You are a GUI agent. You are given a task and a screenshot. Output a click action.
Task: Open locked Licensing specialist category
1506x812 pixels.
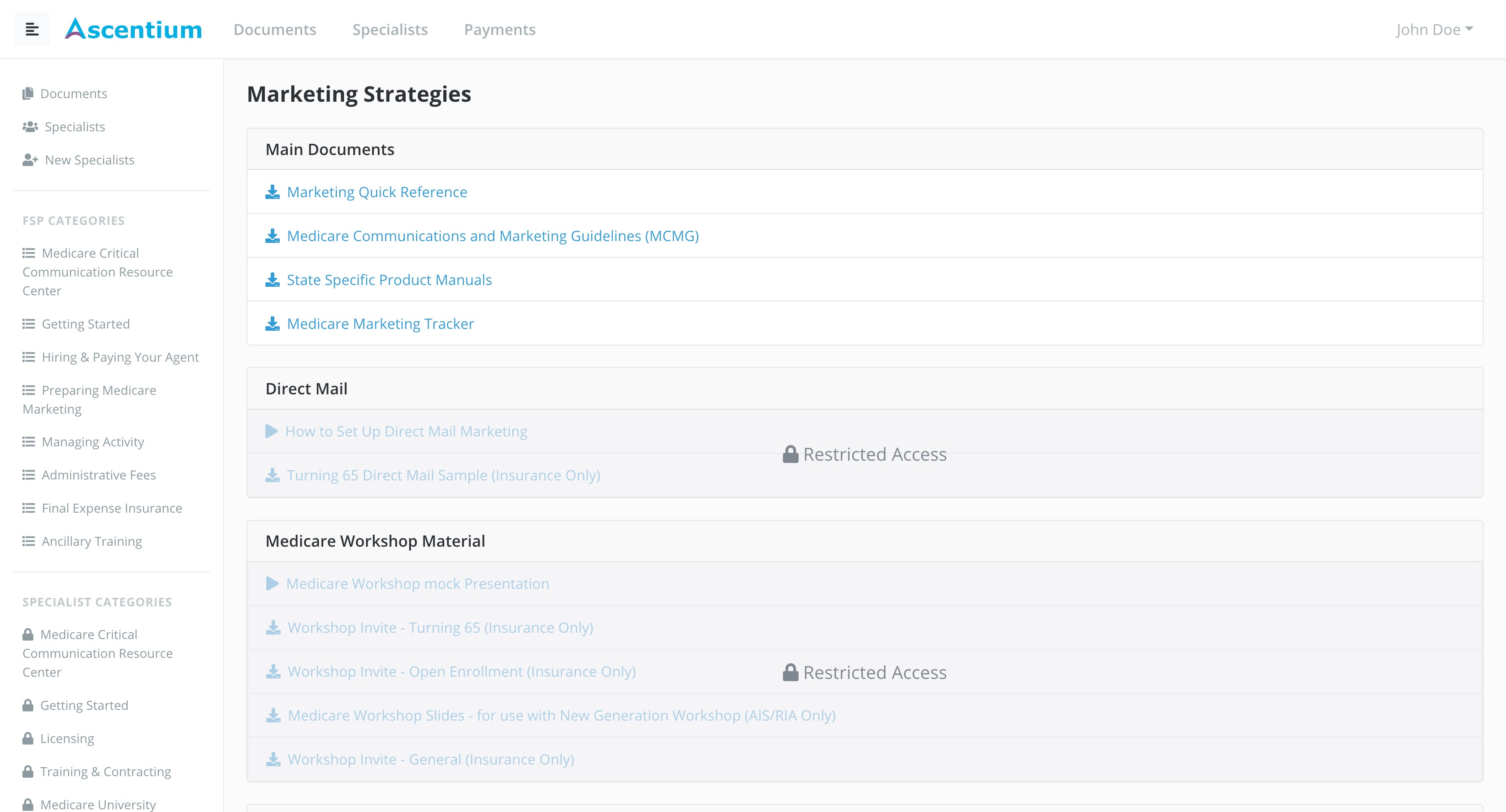pyautogui.click(x=67, y=739)
